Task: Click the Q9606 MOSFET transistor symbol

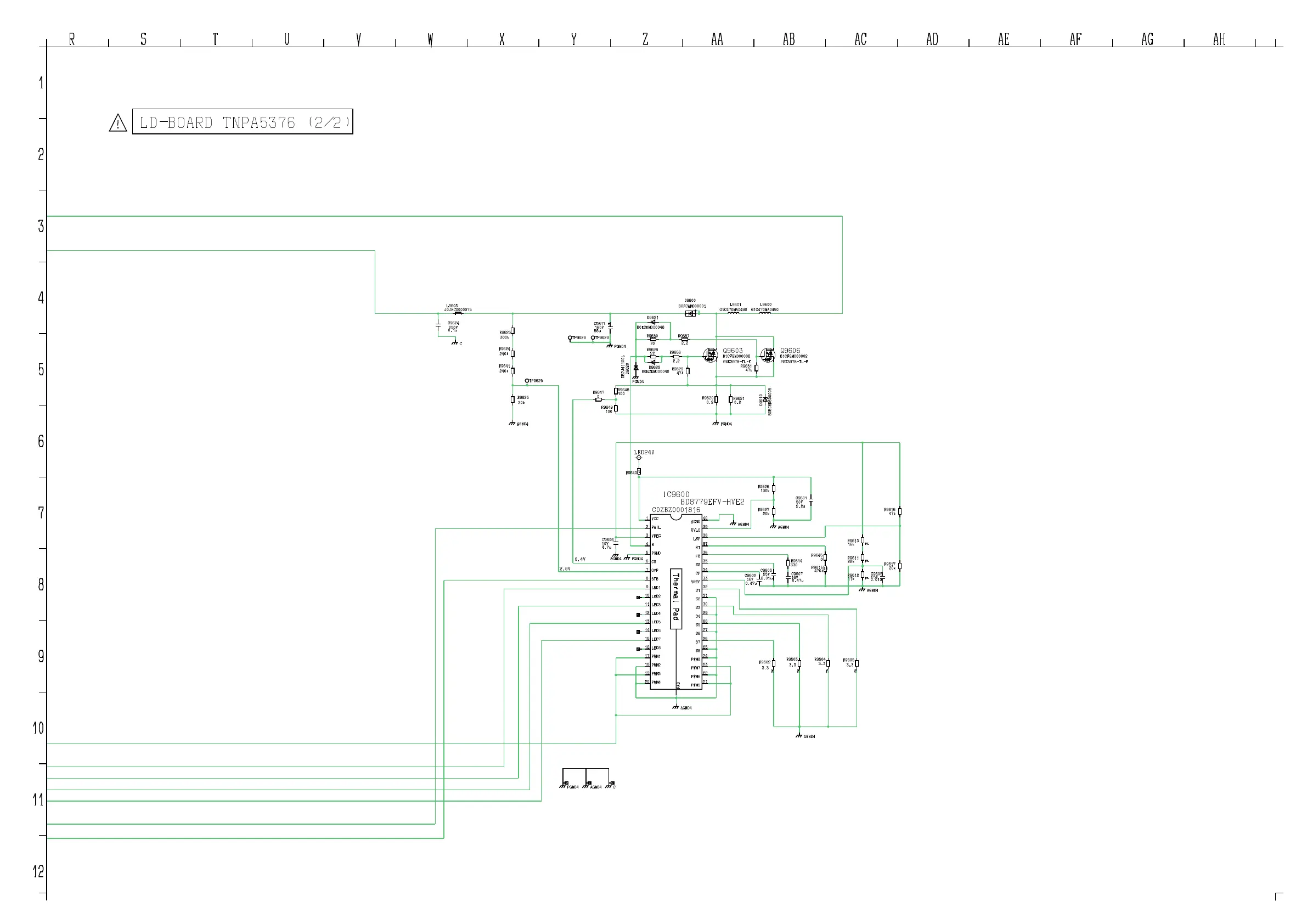Action: (x=768, y=355)
